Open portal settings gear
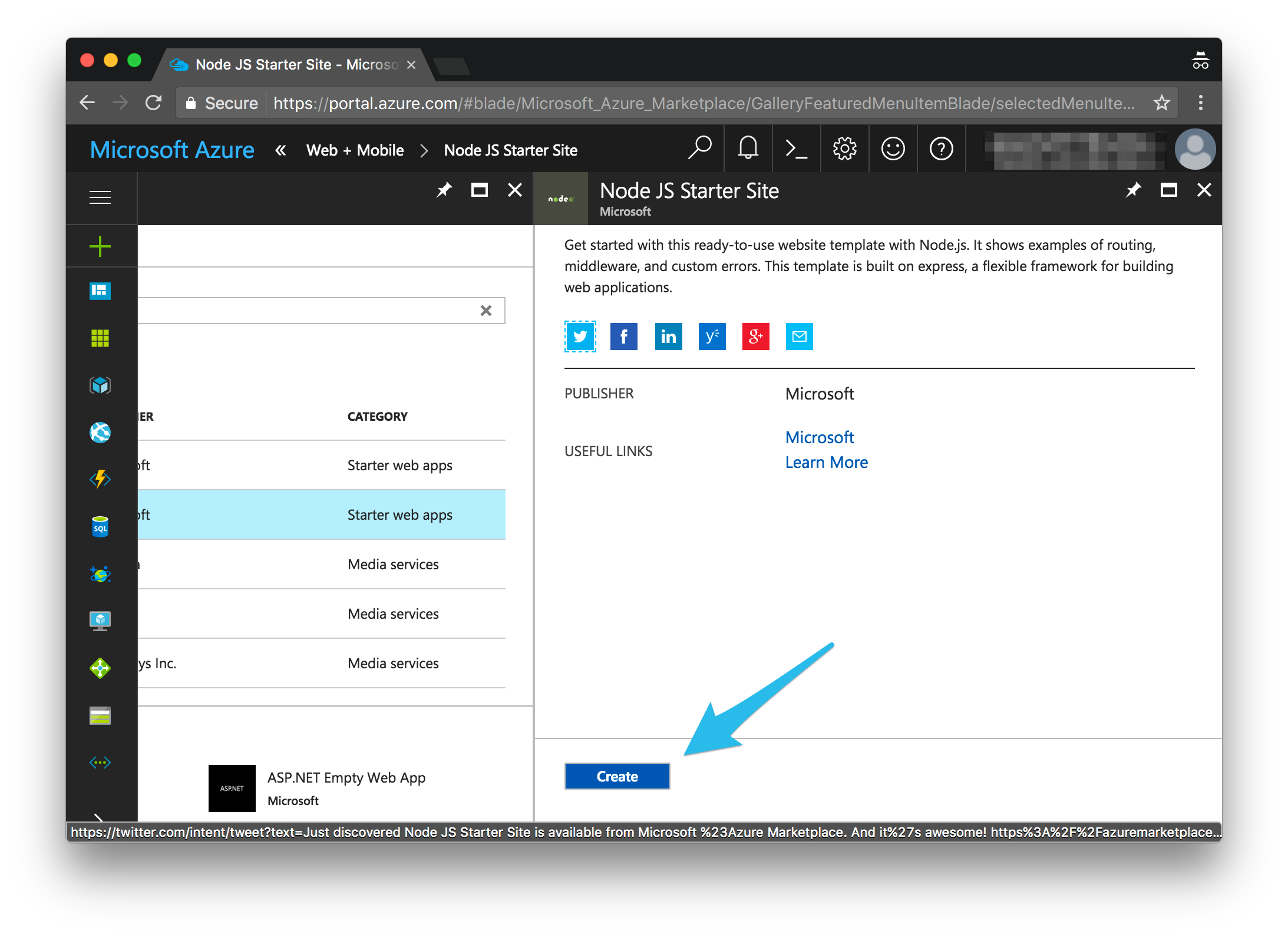Image resolution: width=1288 pixels, height=937 pixels. (x=844, y=149)
